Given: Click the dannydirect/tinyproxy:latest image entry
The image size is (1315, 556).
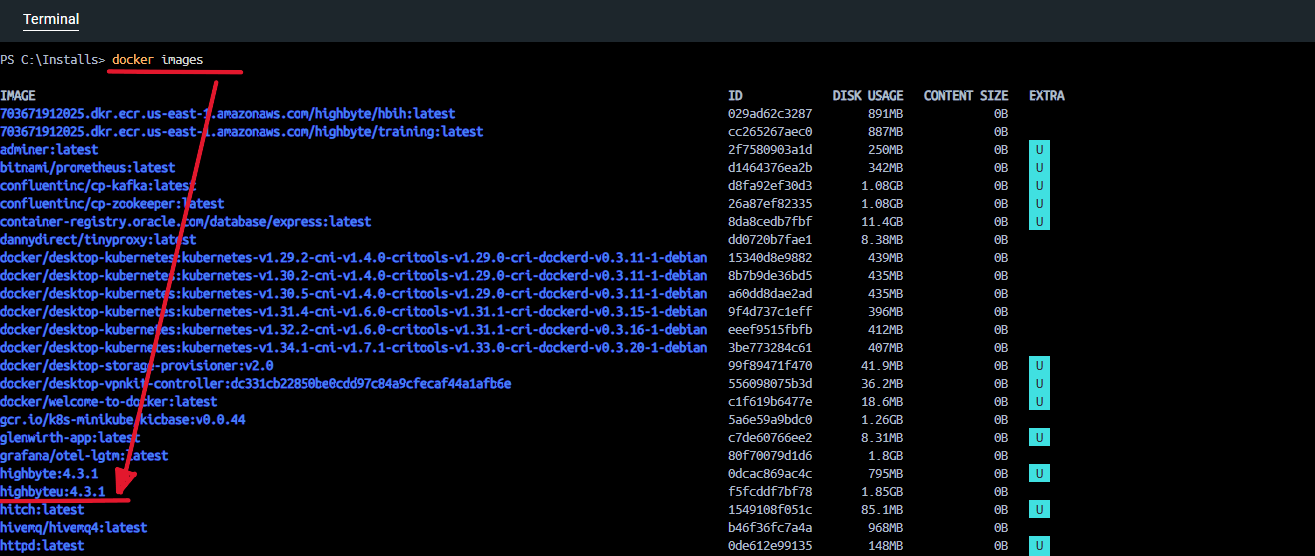Looking at the screenshot, I should click(x=98, y=240).
